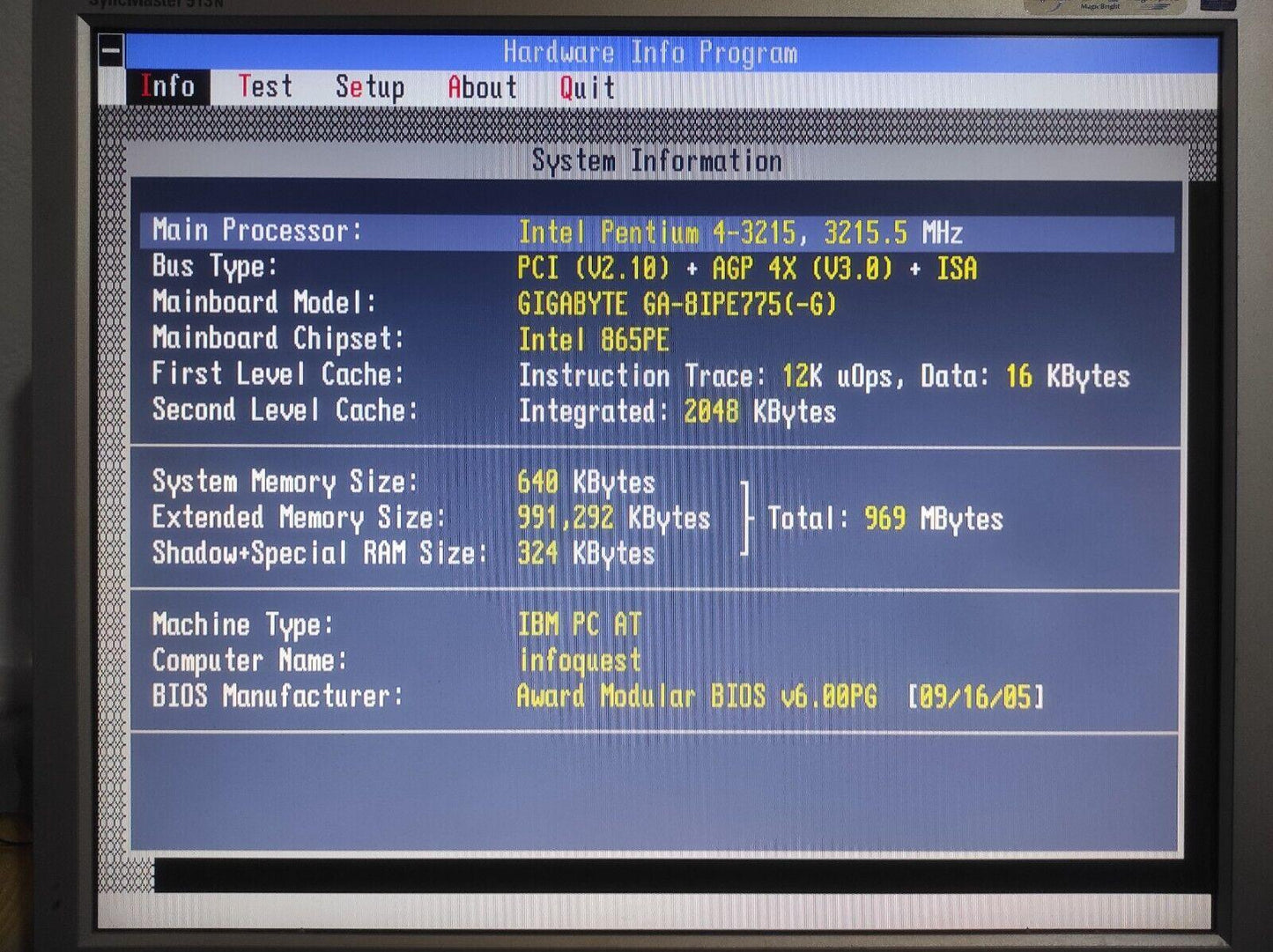The height and width of the screenshot is (952, 1273).
Task: Click the Hardware Info Program title bar
Action: click(x=650, y=53)
